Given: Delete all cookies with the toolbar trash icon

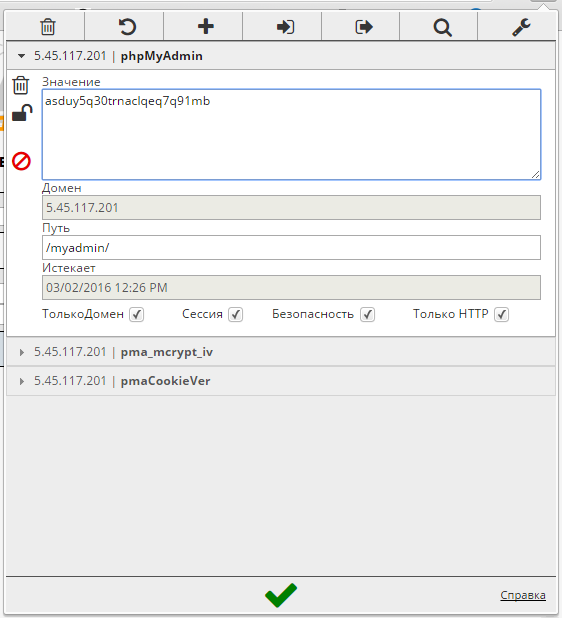Looking at the screenshot, I should tap(48, 27).
